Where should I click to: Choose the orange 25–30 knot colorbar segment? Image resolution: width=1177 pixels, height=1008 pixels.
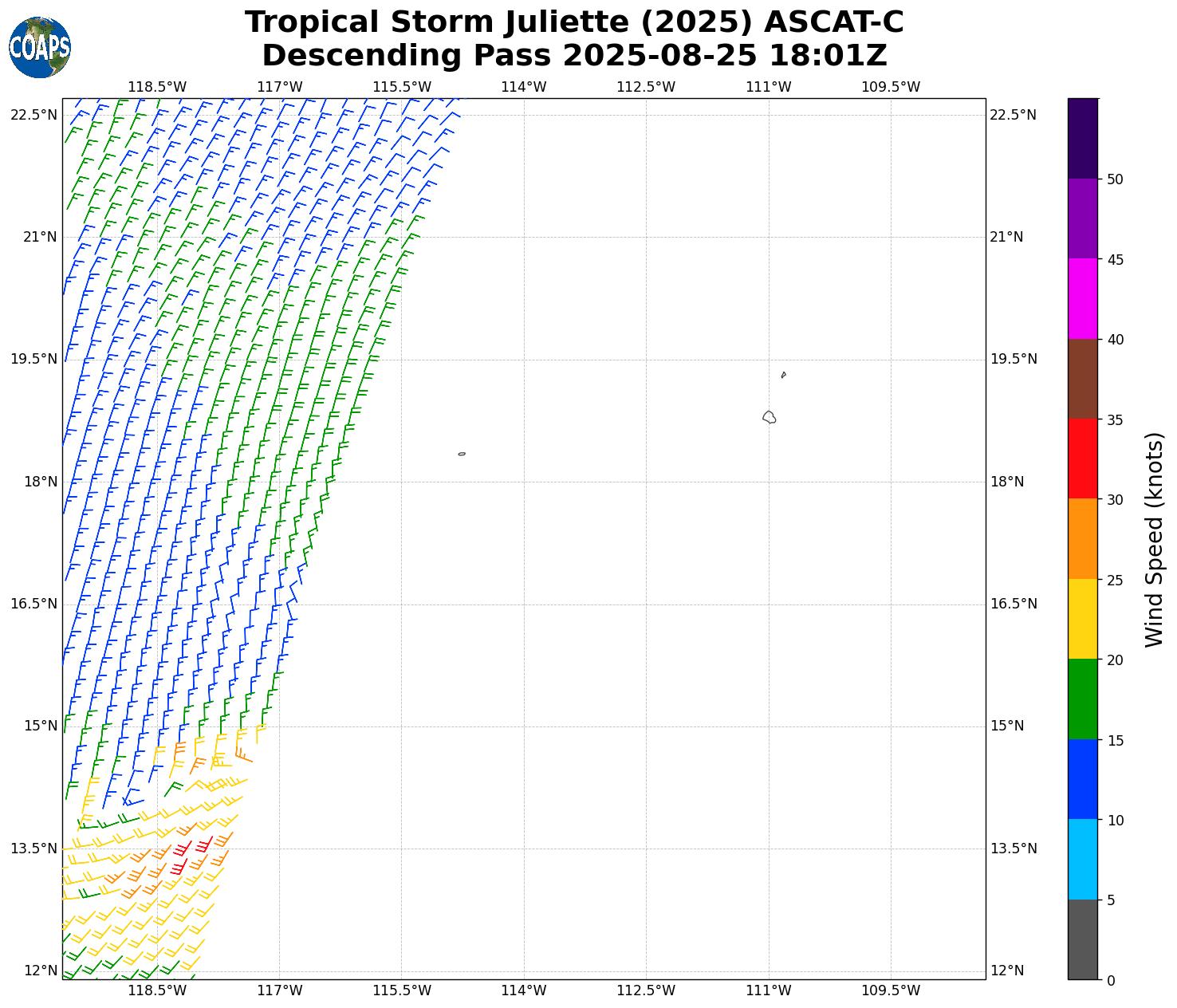(x=1082, y=538)
